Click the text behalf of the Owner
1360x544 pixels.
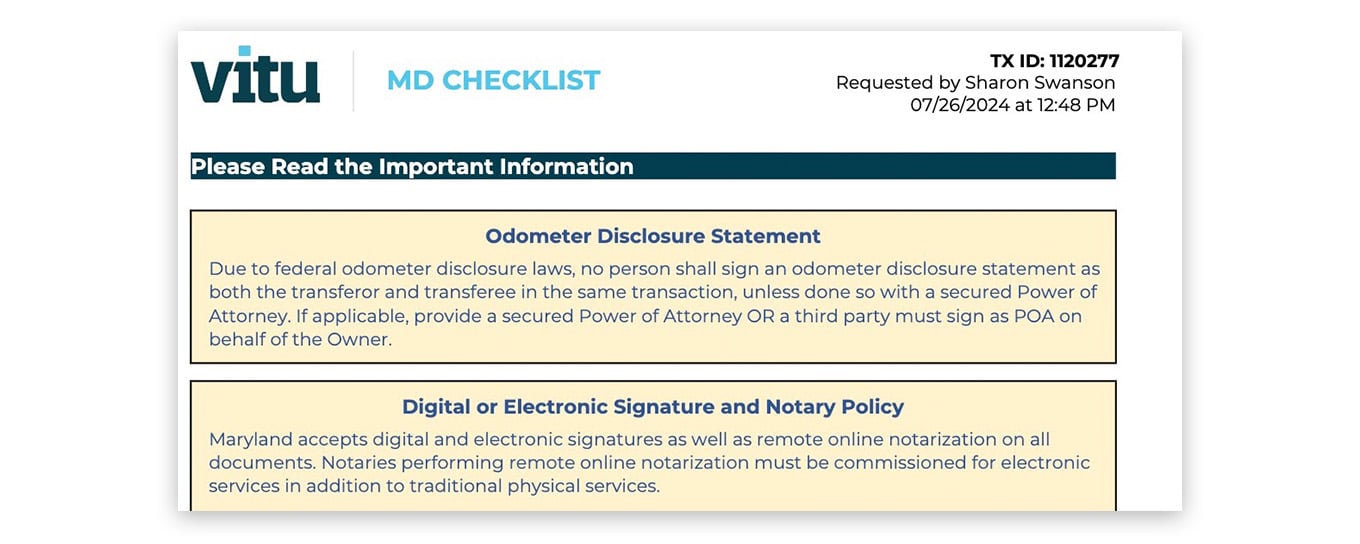point(300,339)
